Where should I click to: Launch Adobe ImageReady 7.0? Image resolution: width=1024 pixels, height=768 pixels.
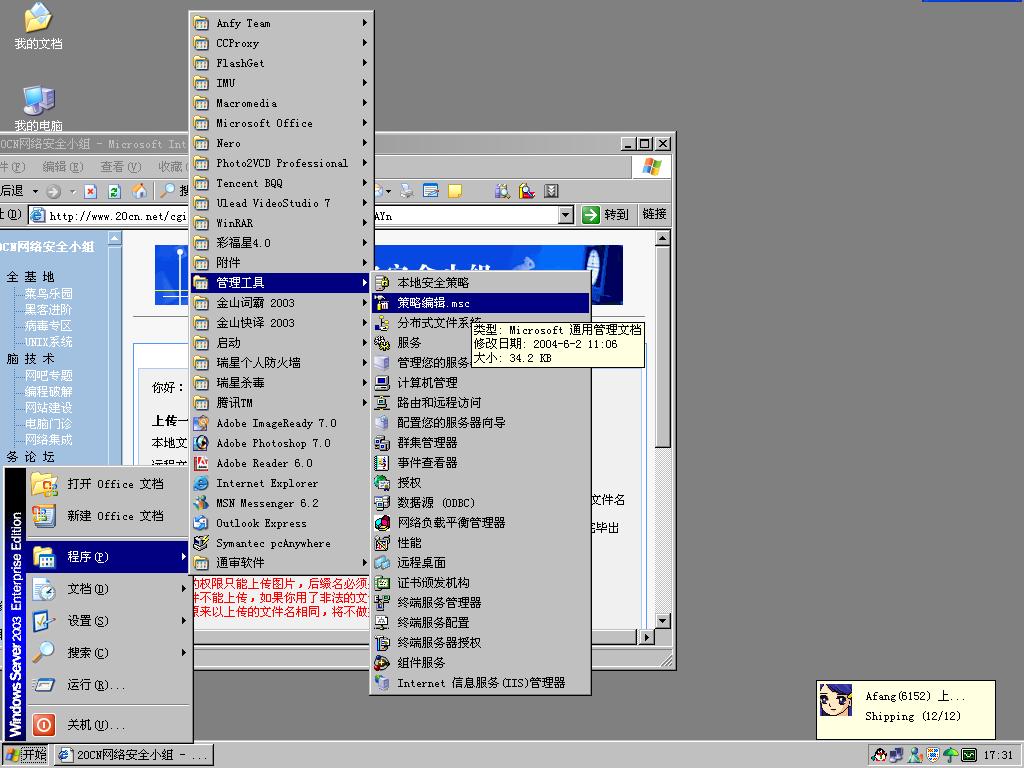pyautogui.click(x=281, y=423)
